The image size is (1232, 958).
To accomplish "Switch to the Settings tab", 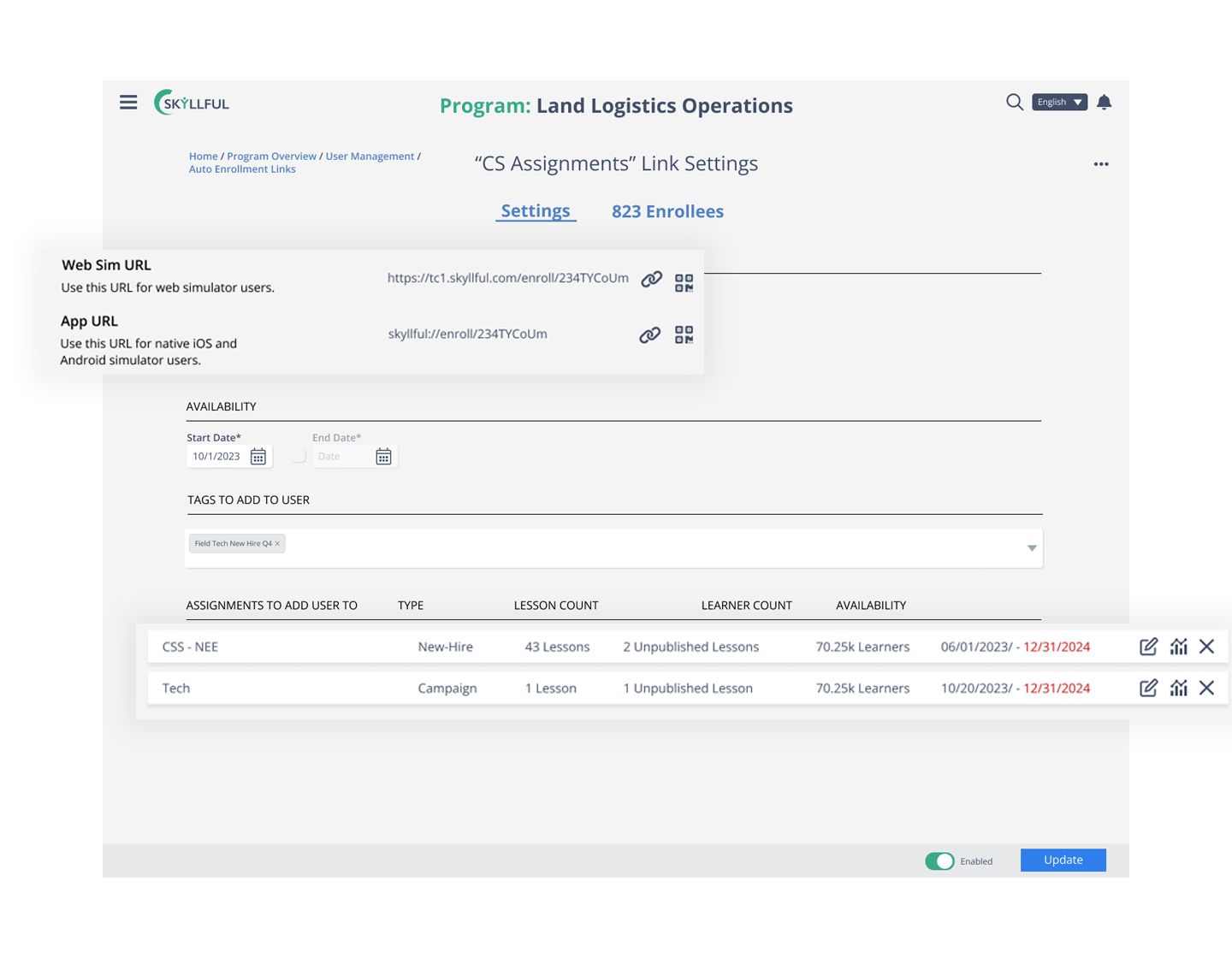I will point(536,211).
